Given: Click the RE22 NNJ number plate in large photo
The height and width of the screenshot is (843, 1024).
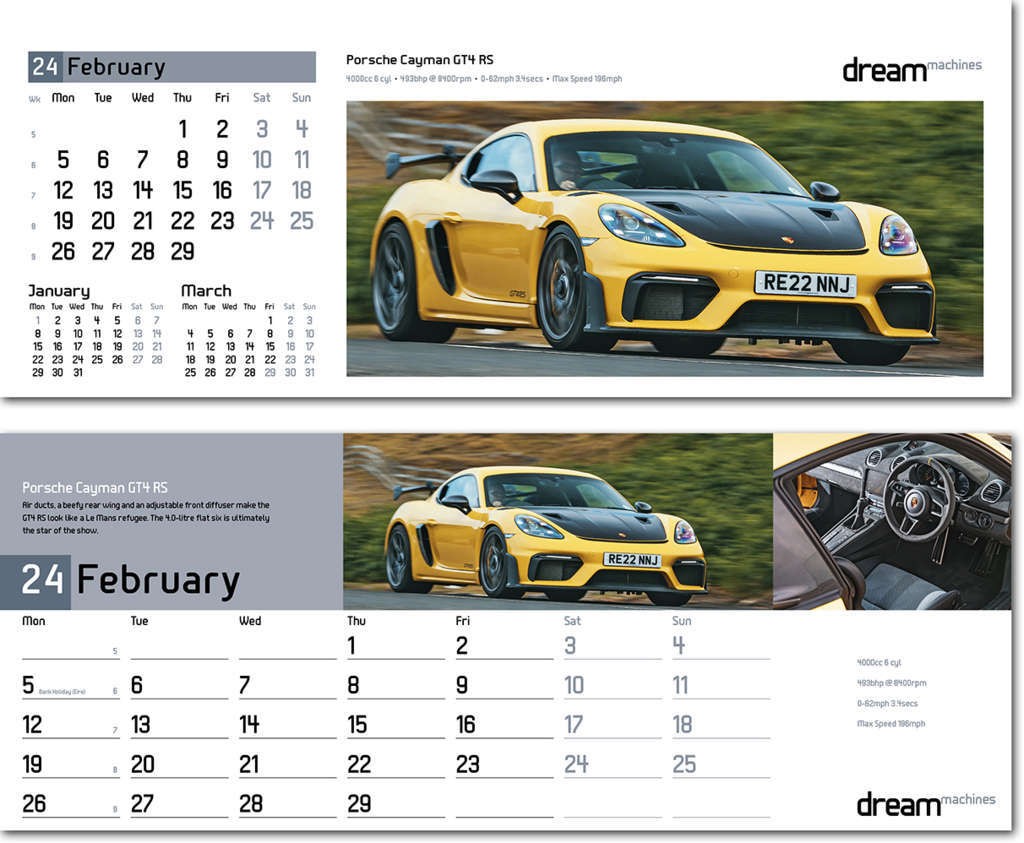Looking at the screenshot, I should point(806,283).
